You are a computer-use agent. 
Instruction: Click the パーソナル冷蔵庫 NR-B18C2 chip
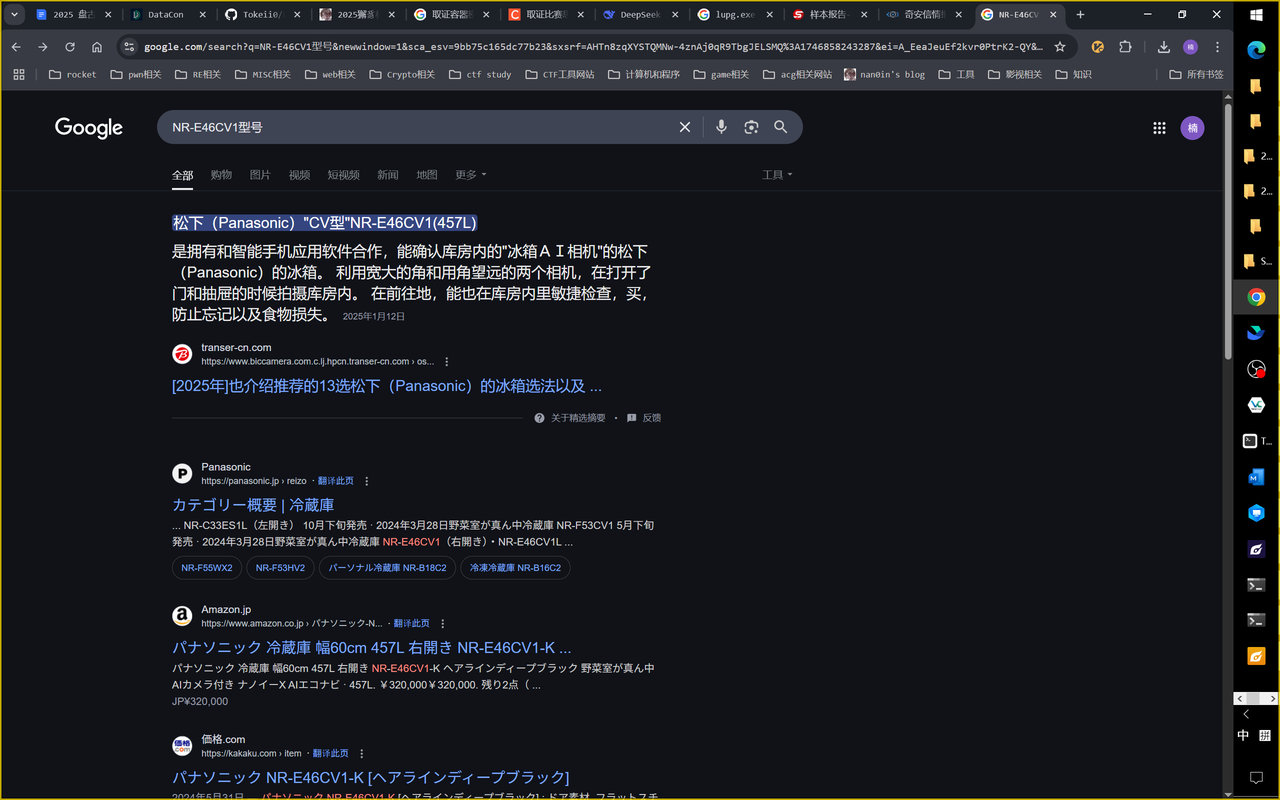click(x=387, y=568)
